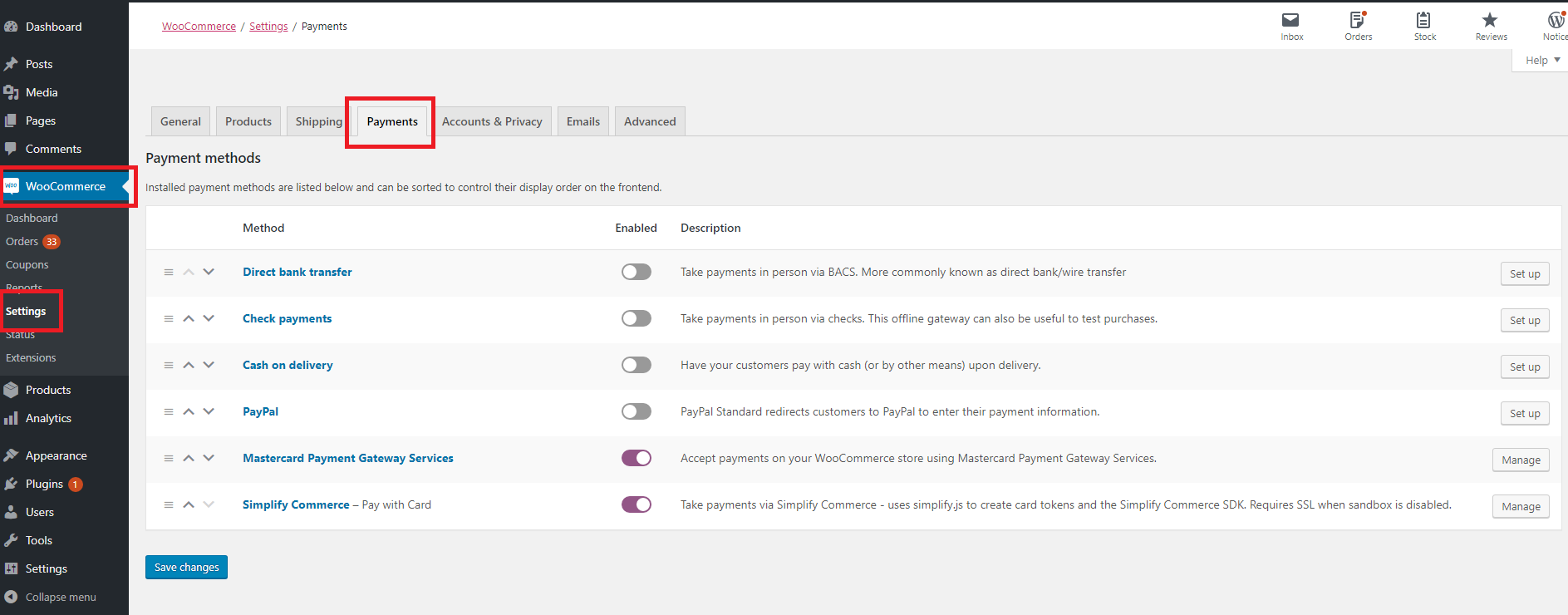Open Analytics bar chart icon in sidebar
The image size is (1568, 615).
11,418
